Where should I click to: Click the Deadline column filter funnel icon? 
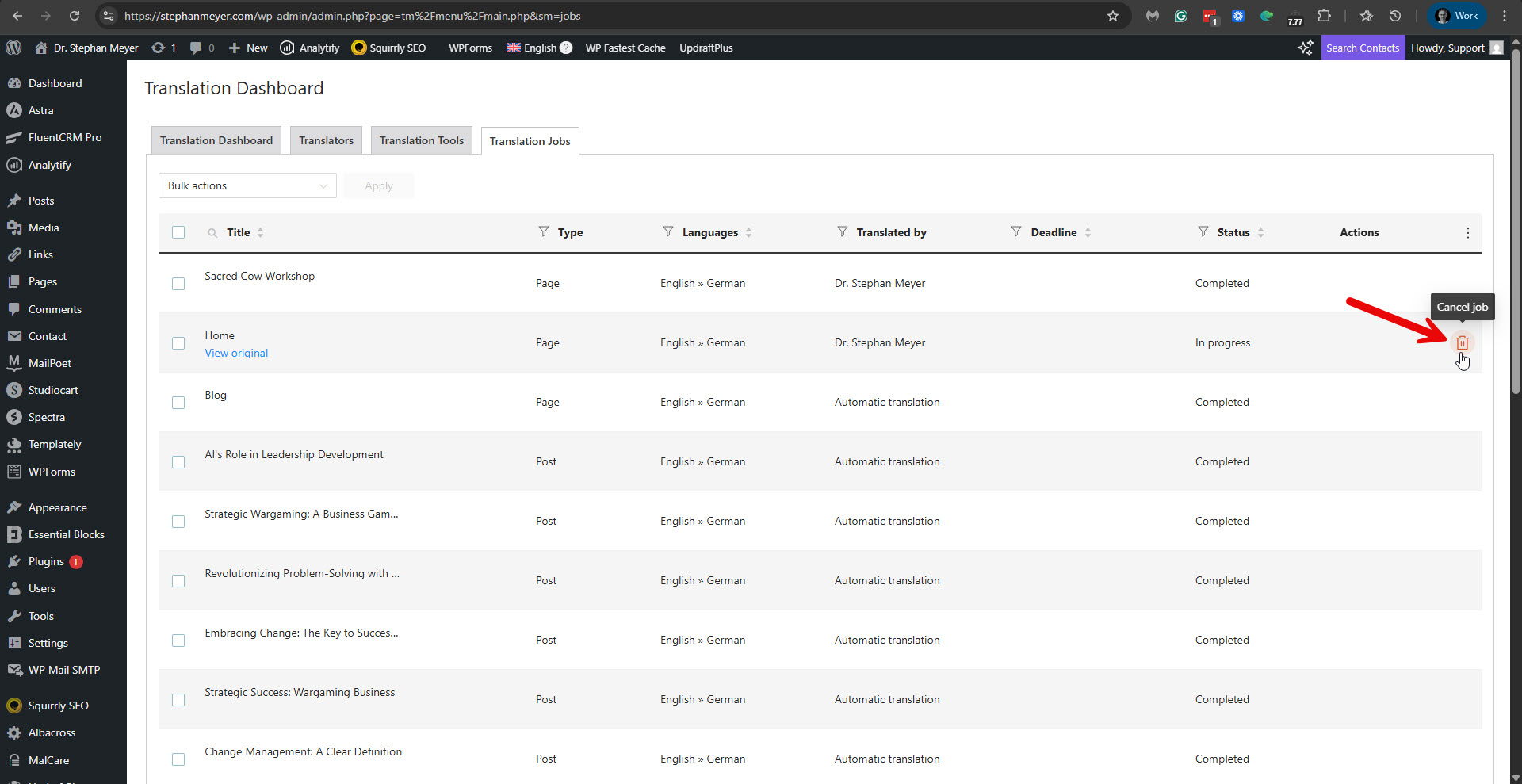1015,231
